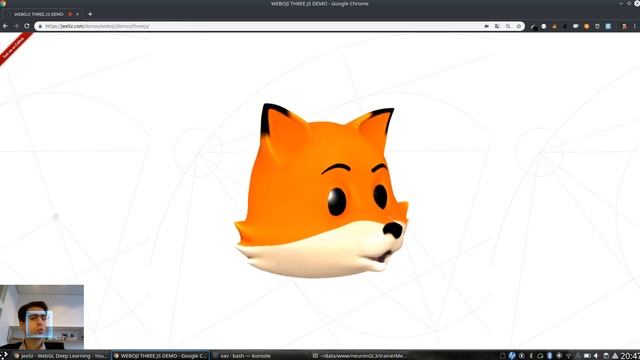
Task: Close the WEBOJI THREE.JS DEMO tab
Action: click(78, 14)
